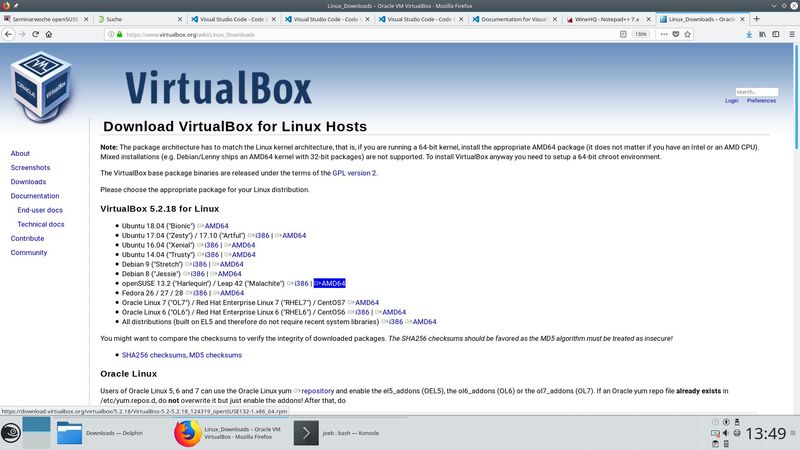Show site information via the info icon

pos(111,34)
